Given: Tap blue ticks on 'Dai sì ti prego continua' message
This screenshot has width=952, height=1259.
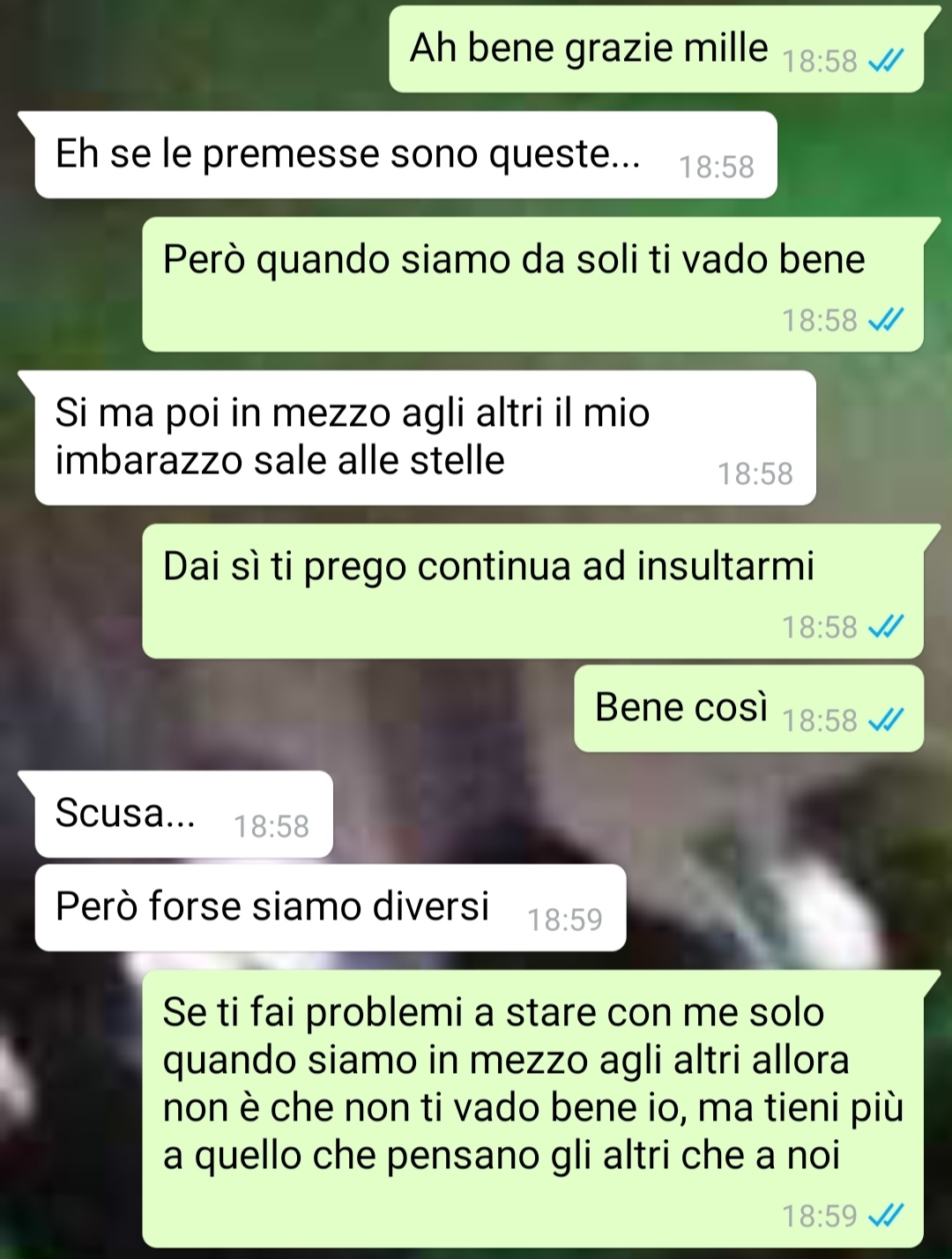Looking at the screenshot, I should tap(886, 627).
